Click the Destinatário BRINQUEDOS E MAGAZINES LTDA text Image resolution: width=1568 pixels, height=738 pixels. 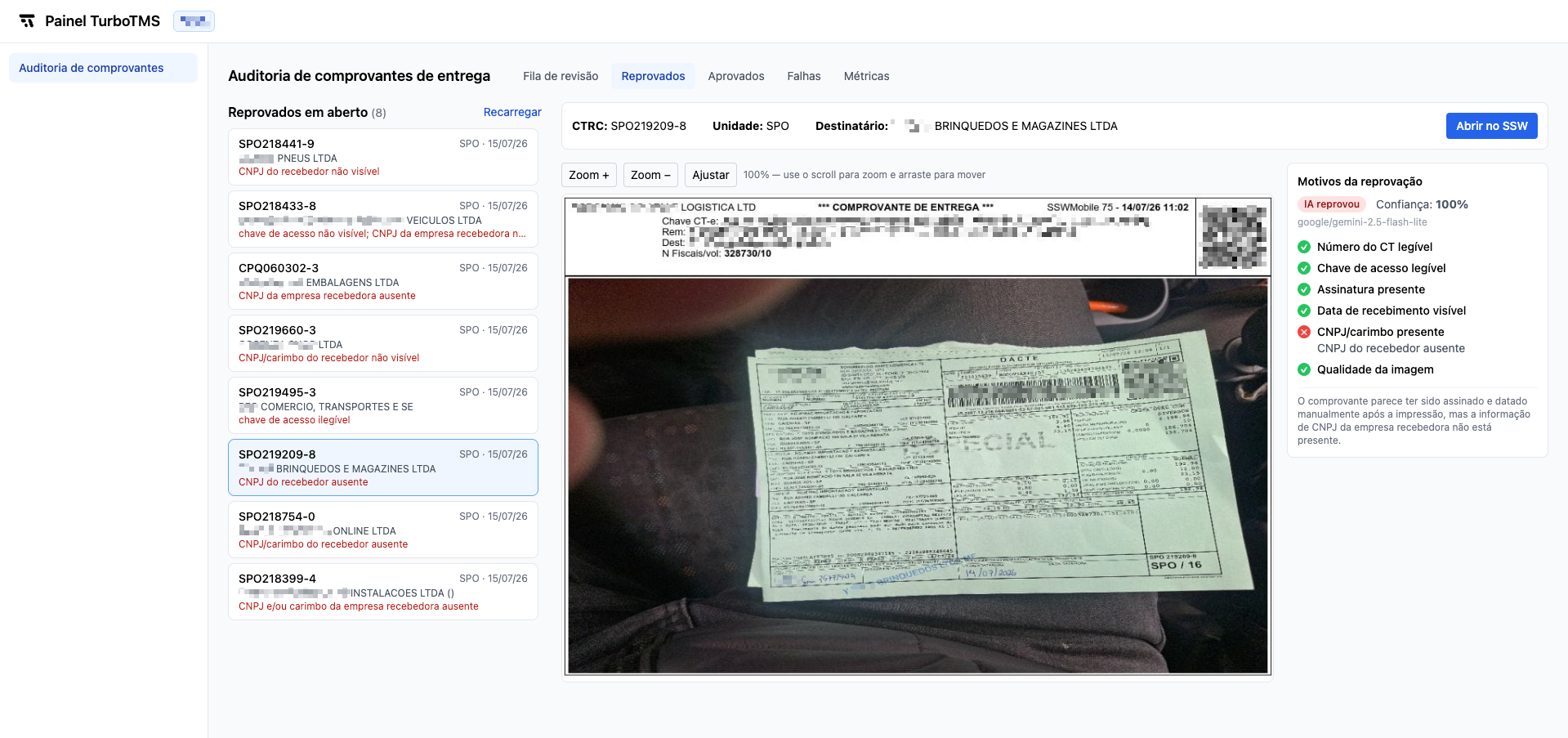[967, 126]
